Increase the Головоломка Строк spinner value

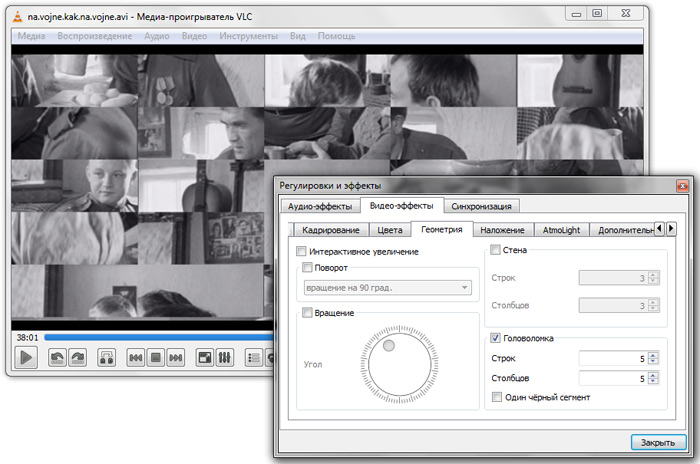tap(655, 354)
